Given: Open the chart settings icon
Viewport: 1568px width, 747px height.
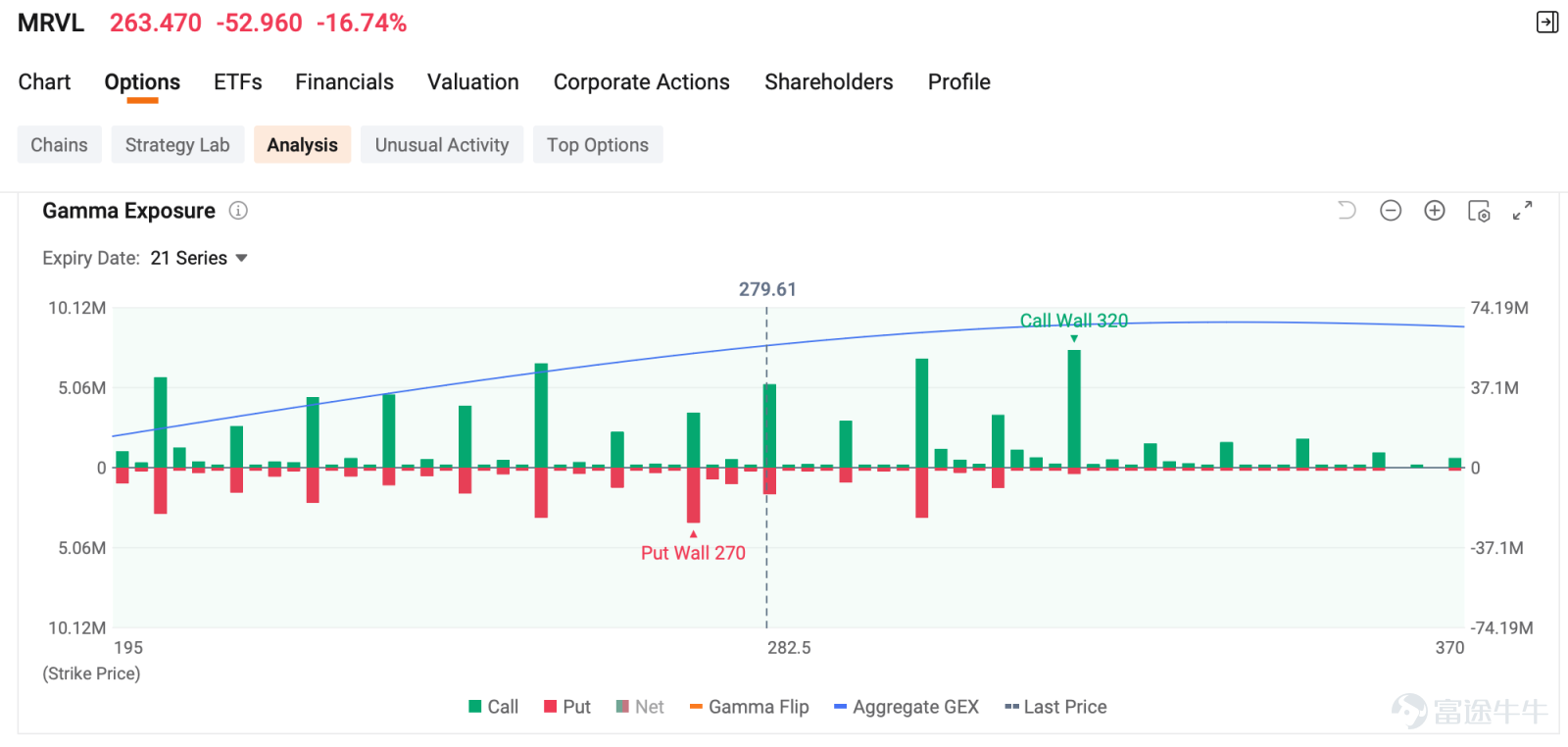Looking at the screenshot, I should pyautogui.click(x=1479, y=211).
